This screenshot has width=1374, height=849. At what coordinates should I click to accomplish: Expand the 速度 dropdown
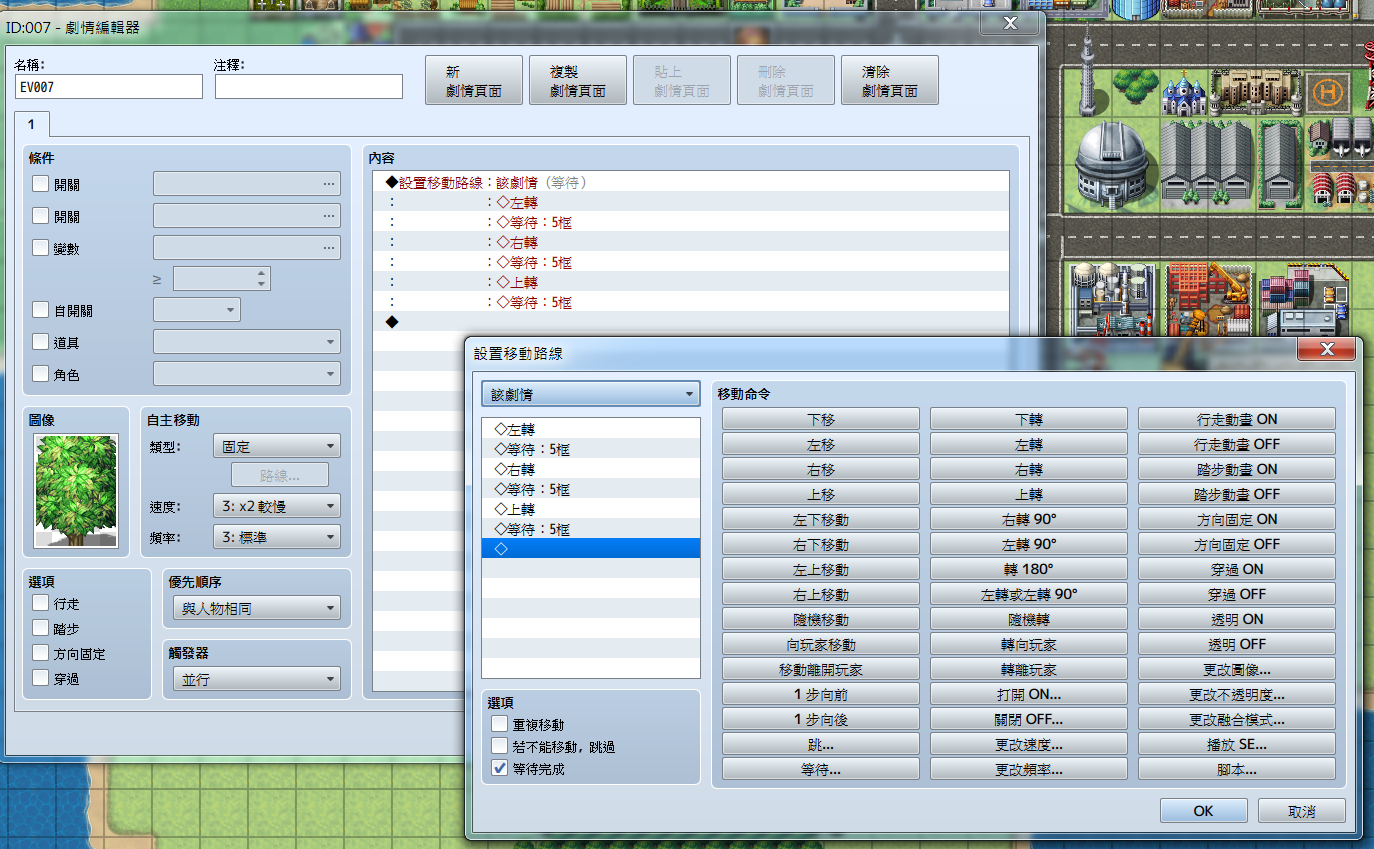(277, 506)
